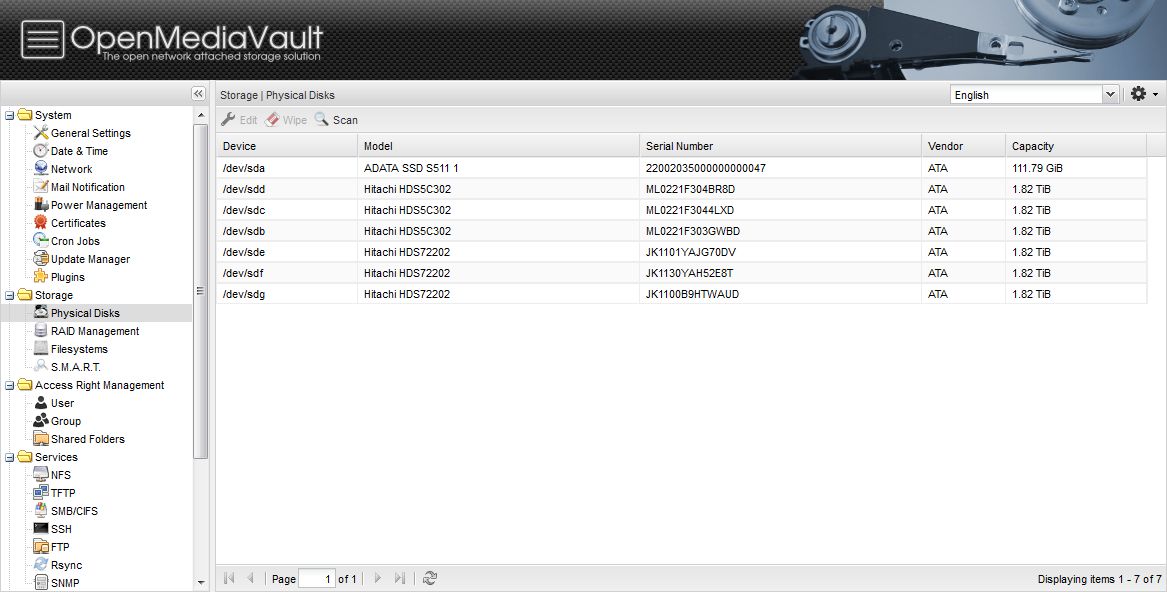Select the /dev/sde device row
The width and height of the screenshot is (1167, 592).
(681, 252)
